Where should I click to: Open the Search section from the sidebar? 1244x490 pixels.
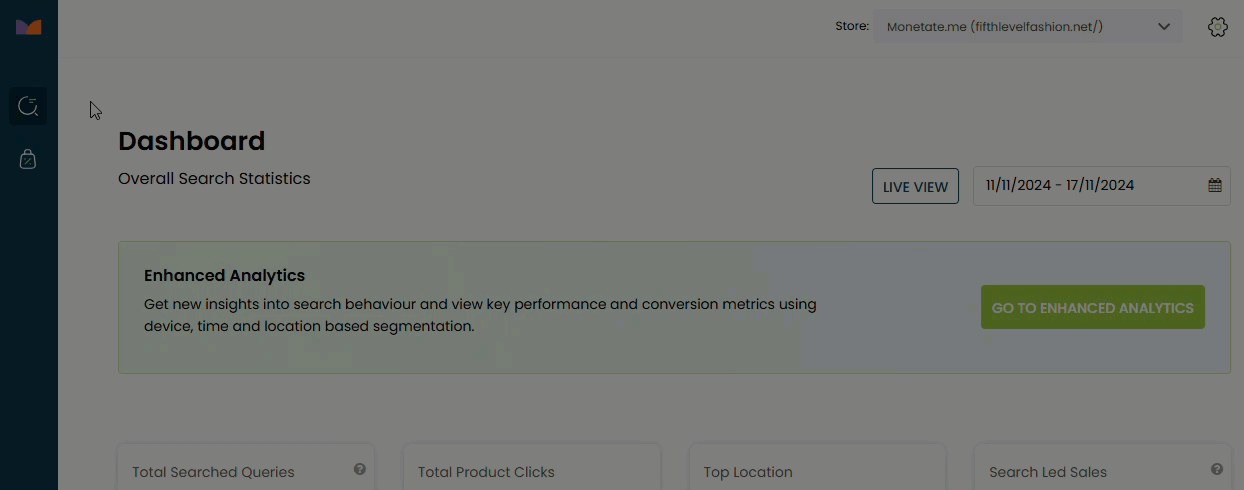28,105
